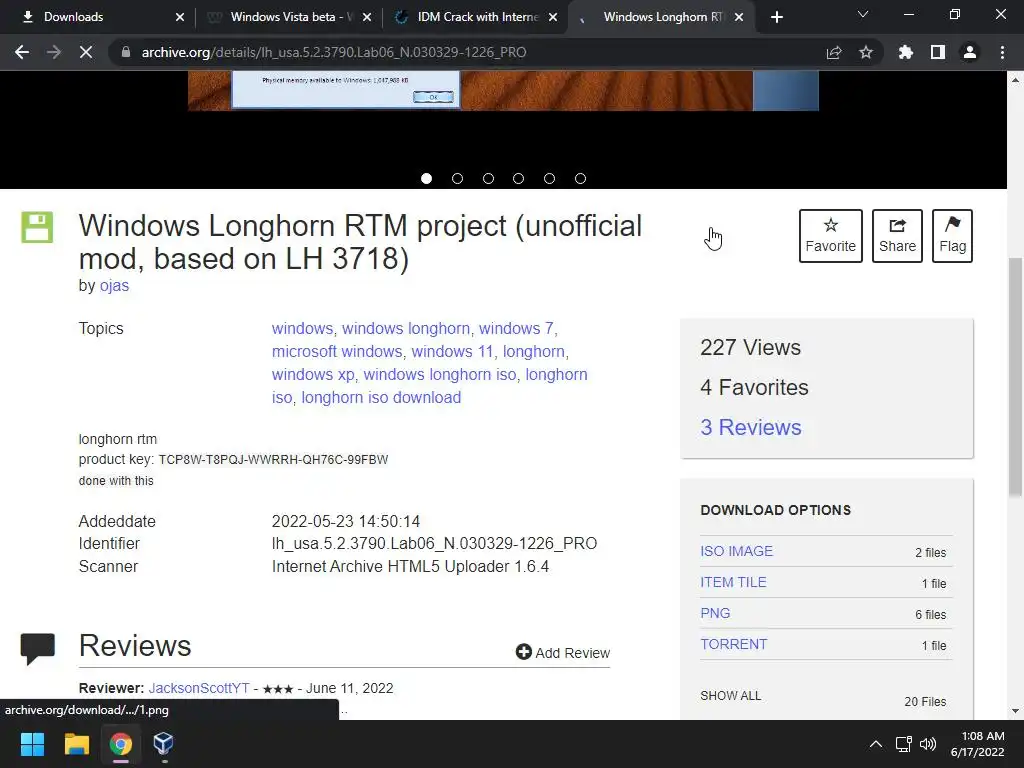Open the 'windows longhorn' topic link
The height and width of the screenshot is (768, 1024).
[x=406, y=328]
